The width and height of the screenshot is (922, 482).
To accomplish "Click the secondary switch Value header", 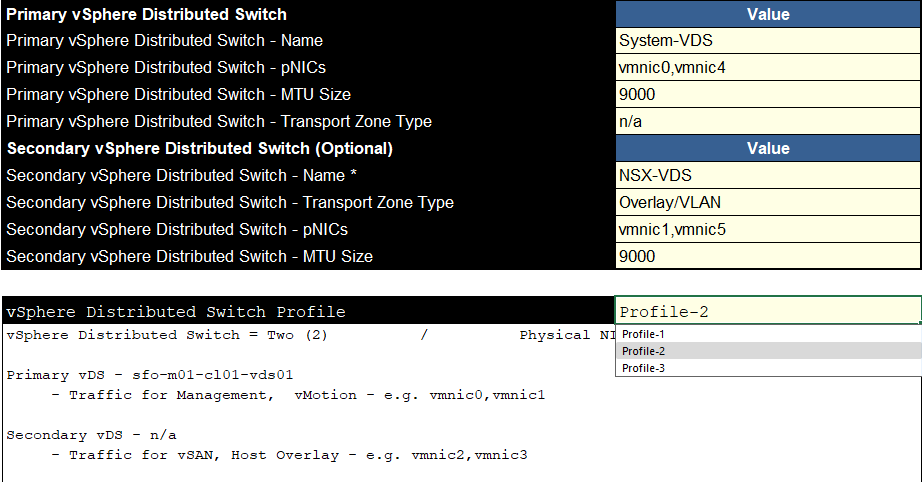I will (768, 148).
